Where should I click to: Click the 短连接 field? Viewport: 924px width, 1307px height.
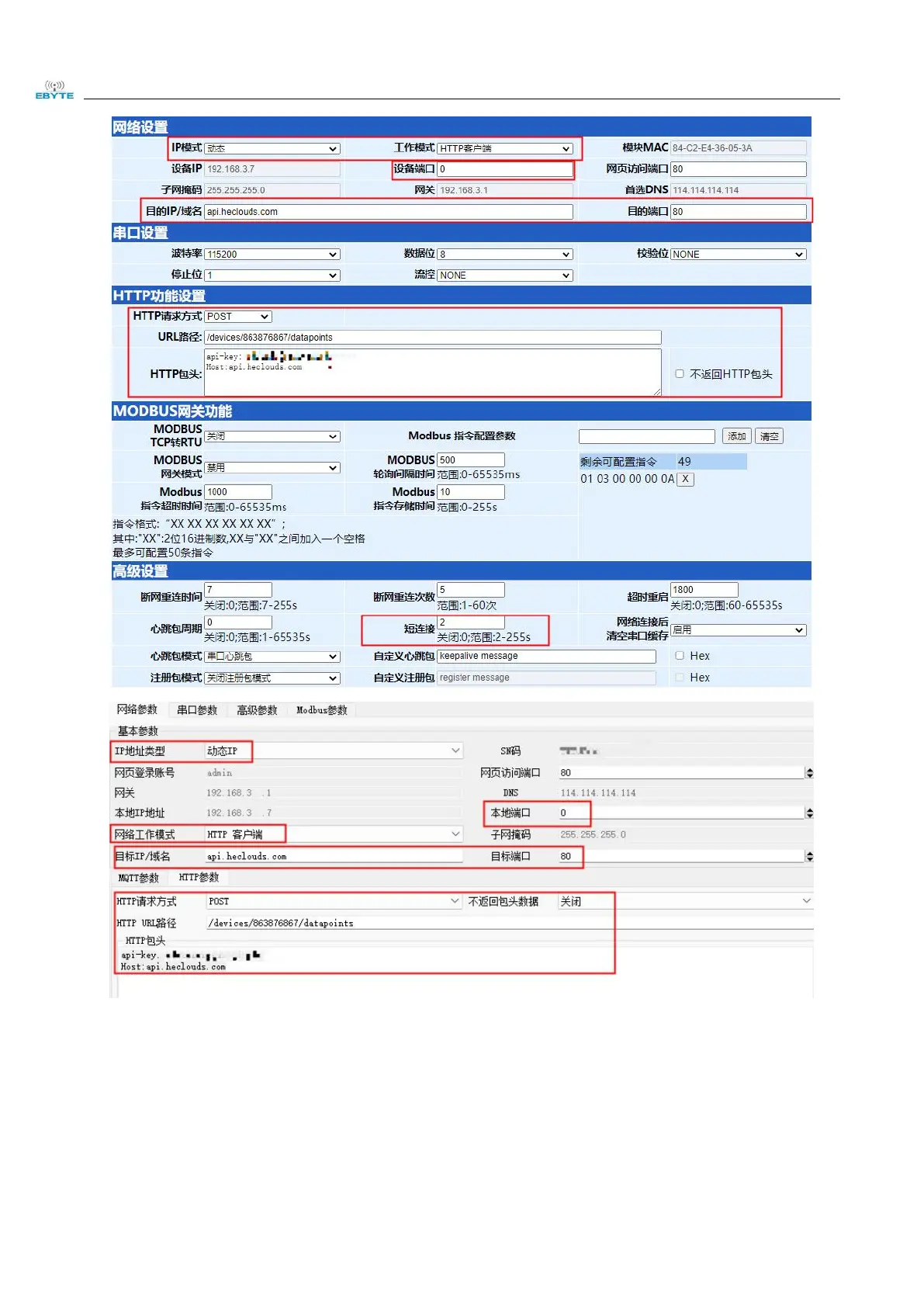coord(471,622)
